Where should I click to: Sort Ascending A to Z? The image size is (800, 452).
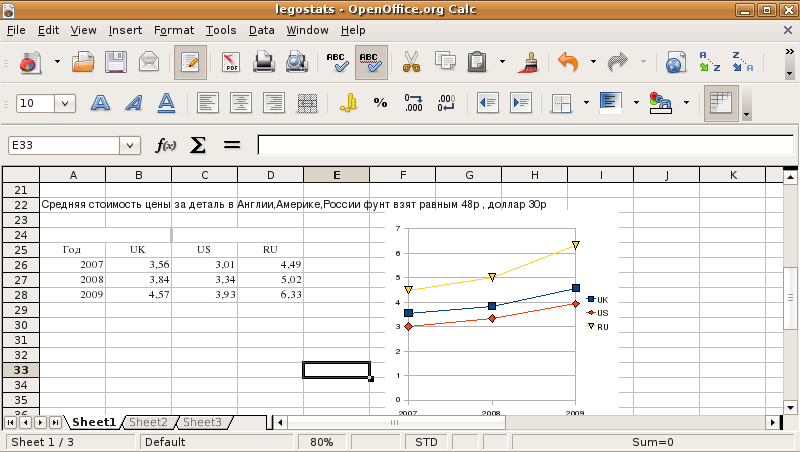[709, 62]
